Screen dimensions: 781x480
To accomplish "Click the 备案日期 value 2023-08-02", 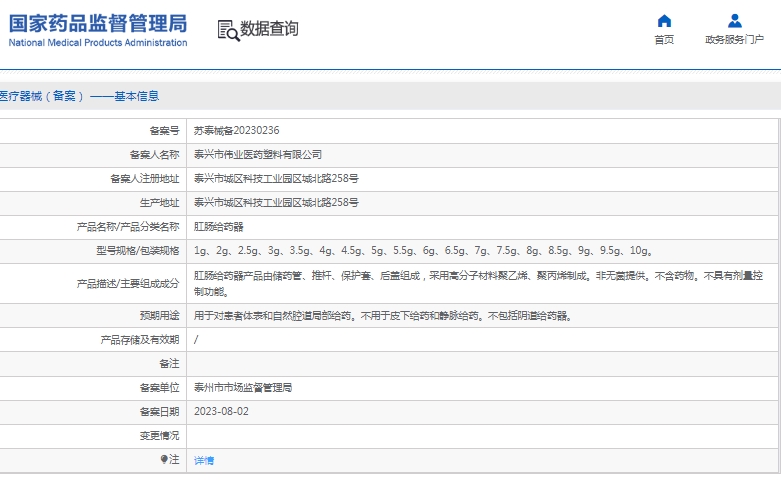I will [x=221, y=412].
